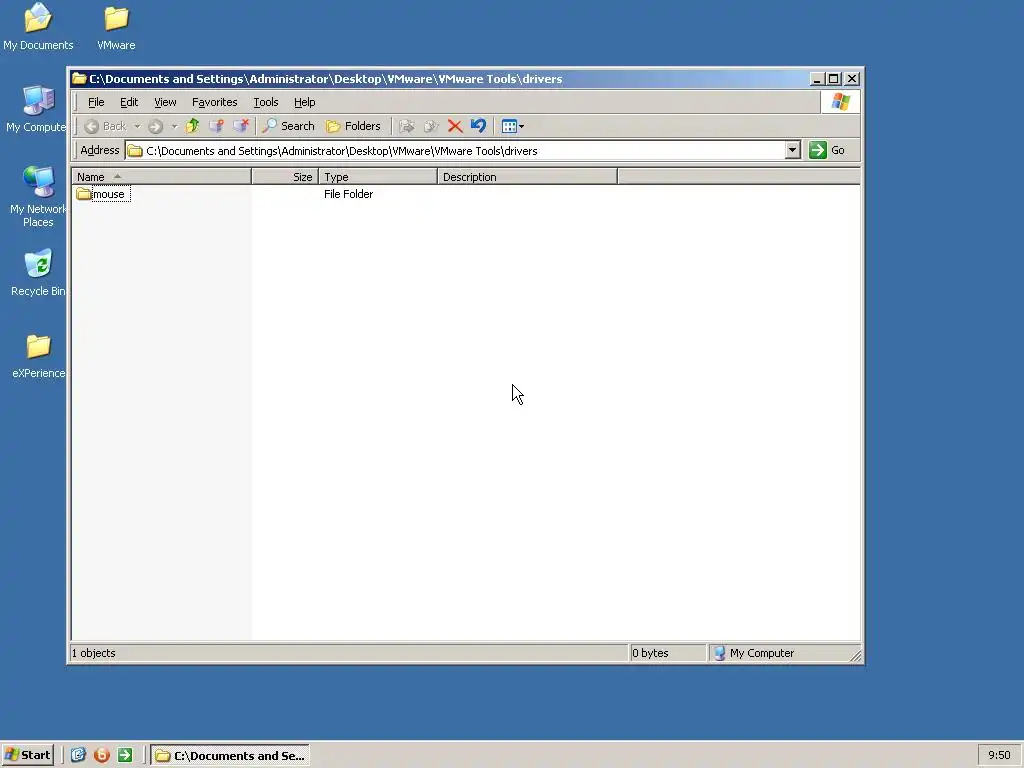Click the status bar resize grip
Viewport: 1024px width, 768px height.
tap(855, 655)
